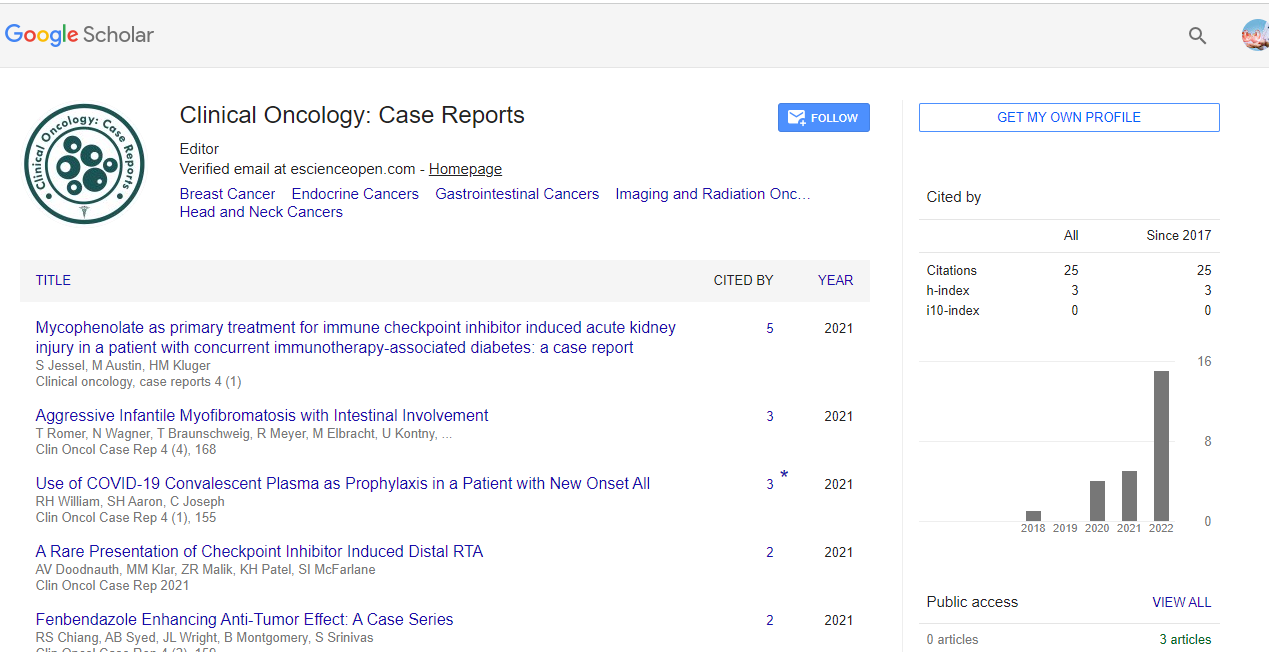The height and width of the screenshot is (652, 1269).
Task: Select the Breast Cancer interest tag
Action: tap(228, 194)
